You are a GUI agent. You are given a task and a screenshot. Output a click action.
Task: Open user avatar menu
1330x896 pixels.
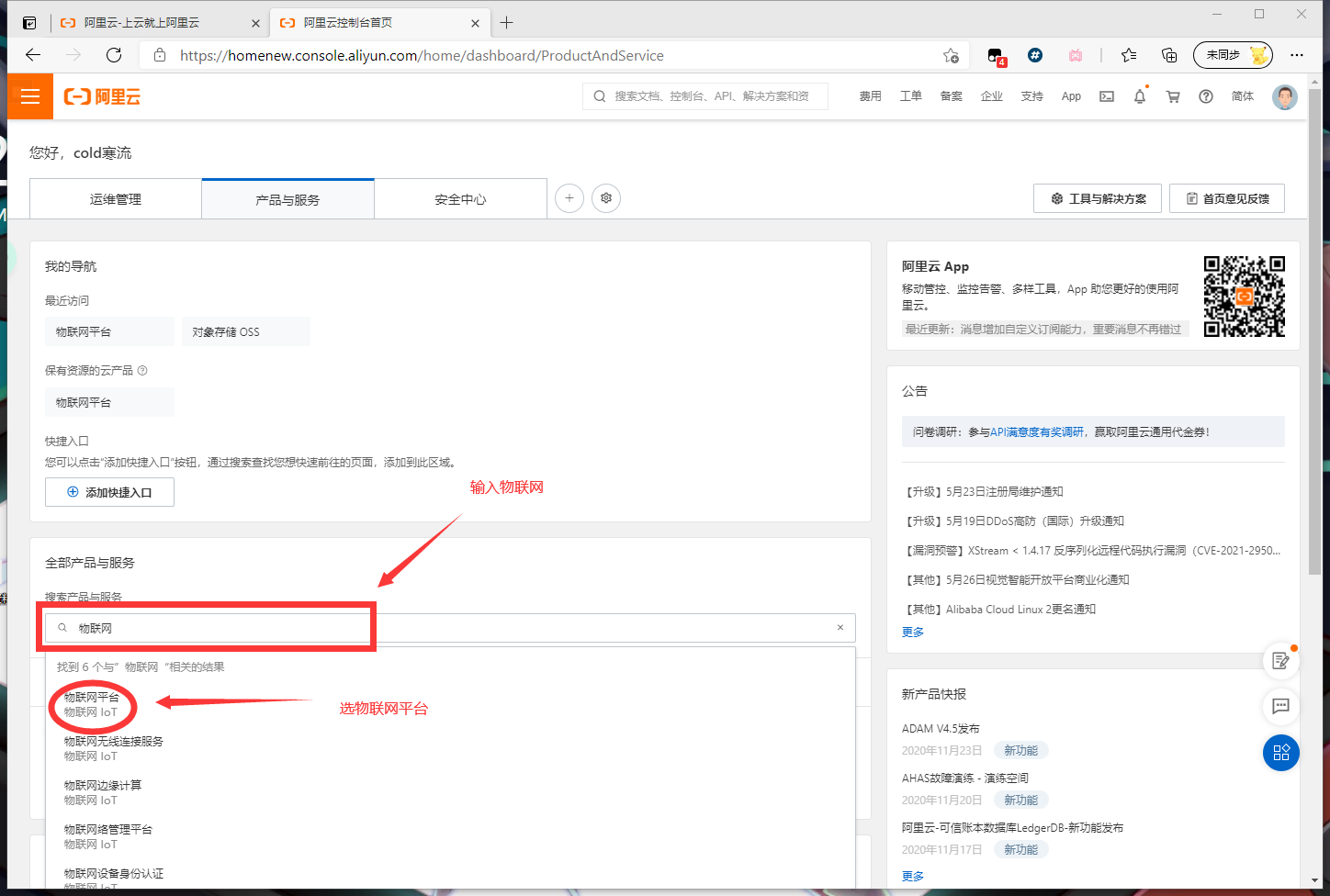[x=1285, y=96]
